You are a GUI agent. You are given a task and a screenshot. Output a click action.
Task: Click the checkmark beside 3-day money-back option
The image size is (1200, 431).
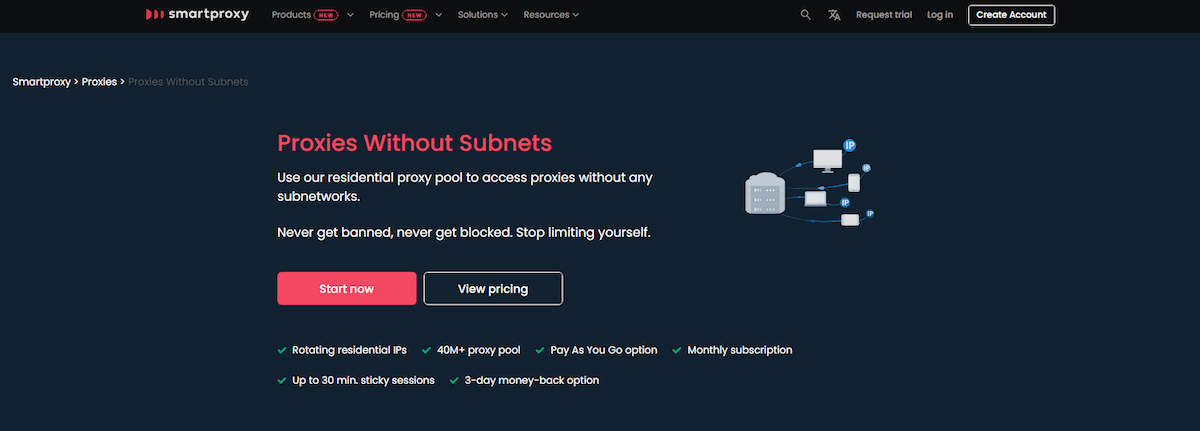(x=455, y=381)
